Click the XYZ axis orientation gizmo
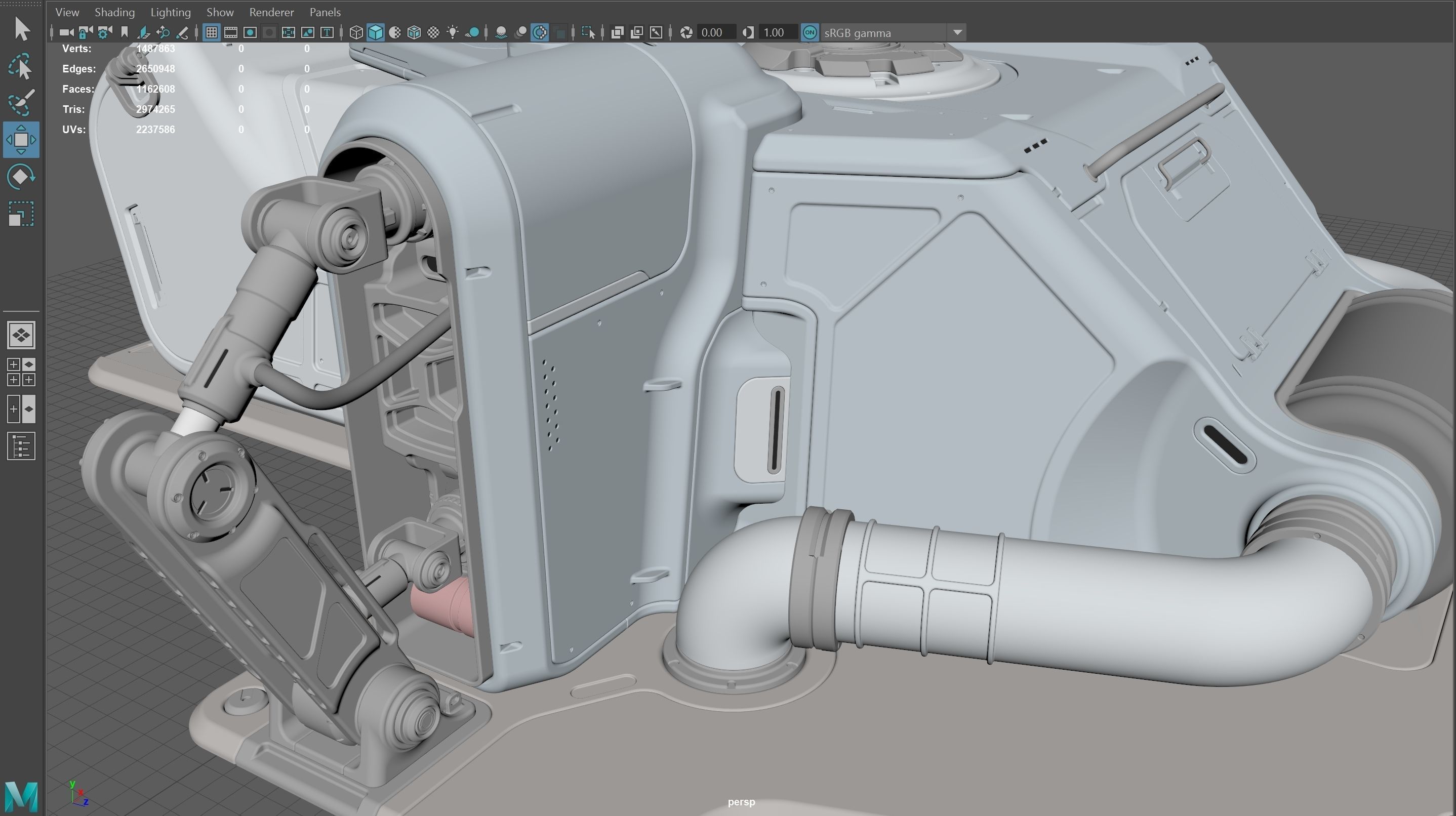1456x816 pixels. click(78, 793)
